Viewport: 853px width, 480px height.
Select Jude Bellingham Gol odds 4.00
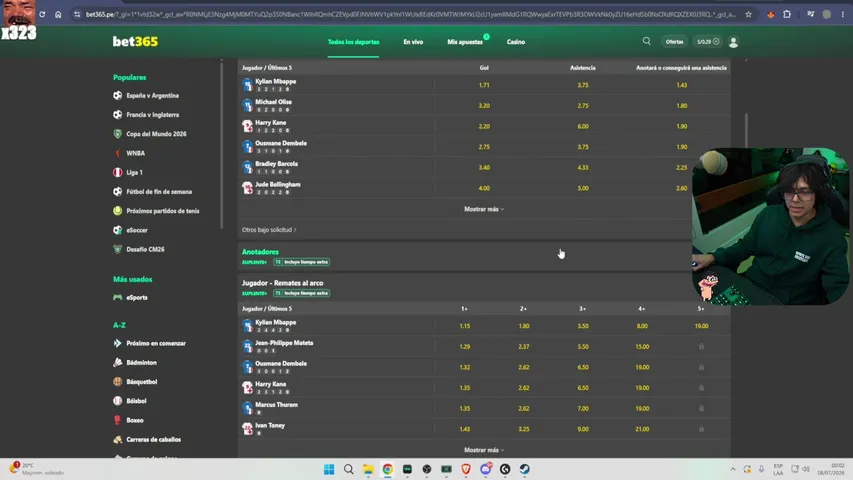484,188
